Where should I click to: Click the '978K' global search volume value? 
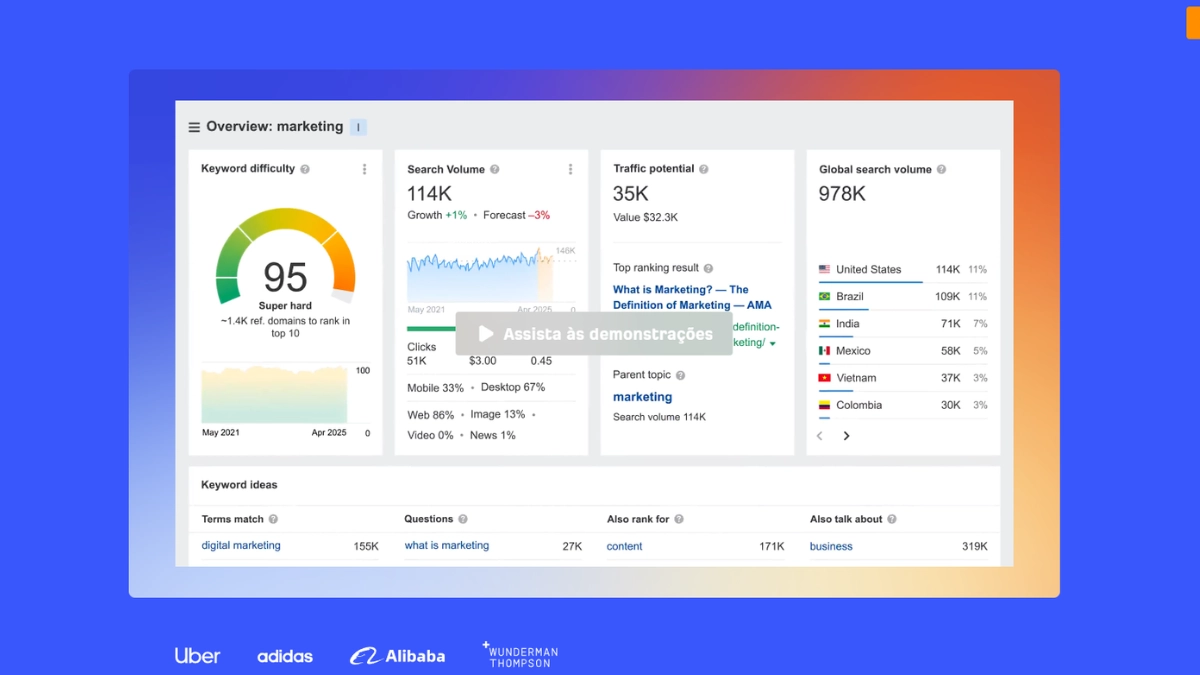coord(842,194)
